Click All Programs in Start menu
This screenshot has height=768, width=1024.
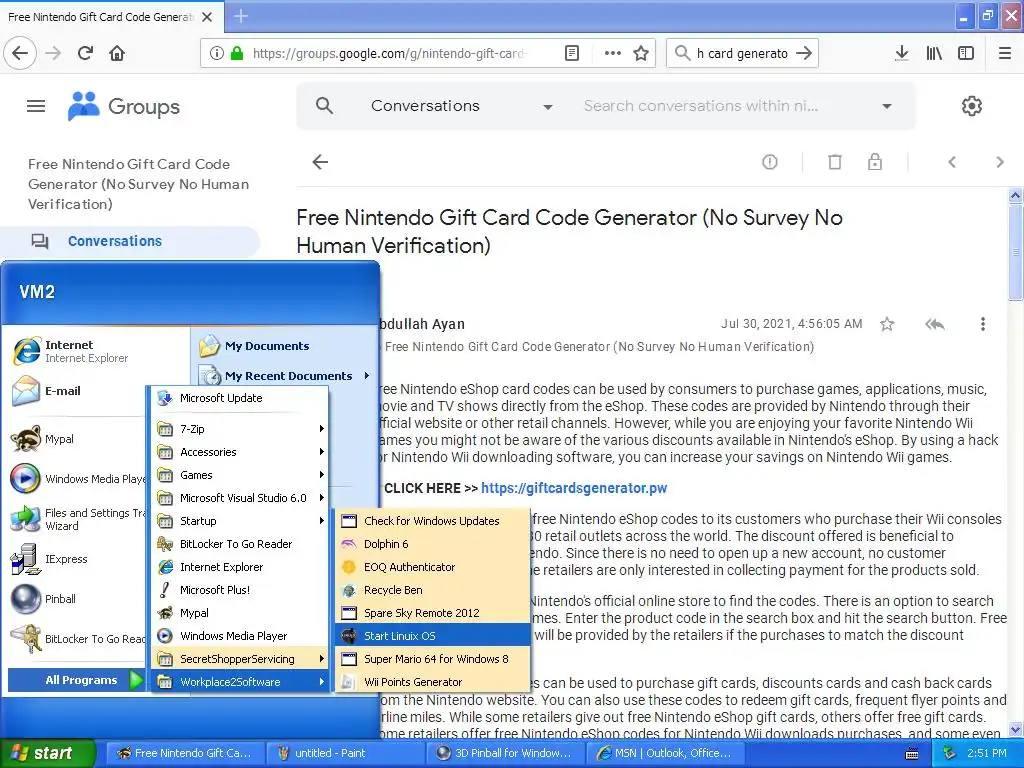coord(76,680)
